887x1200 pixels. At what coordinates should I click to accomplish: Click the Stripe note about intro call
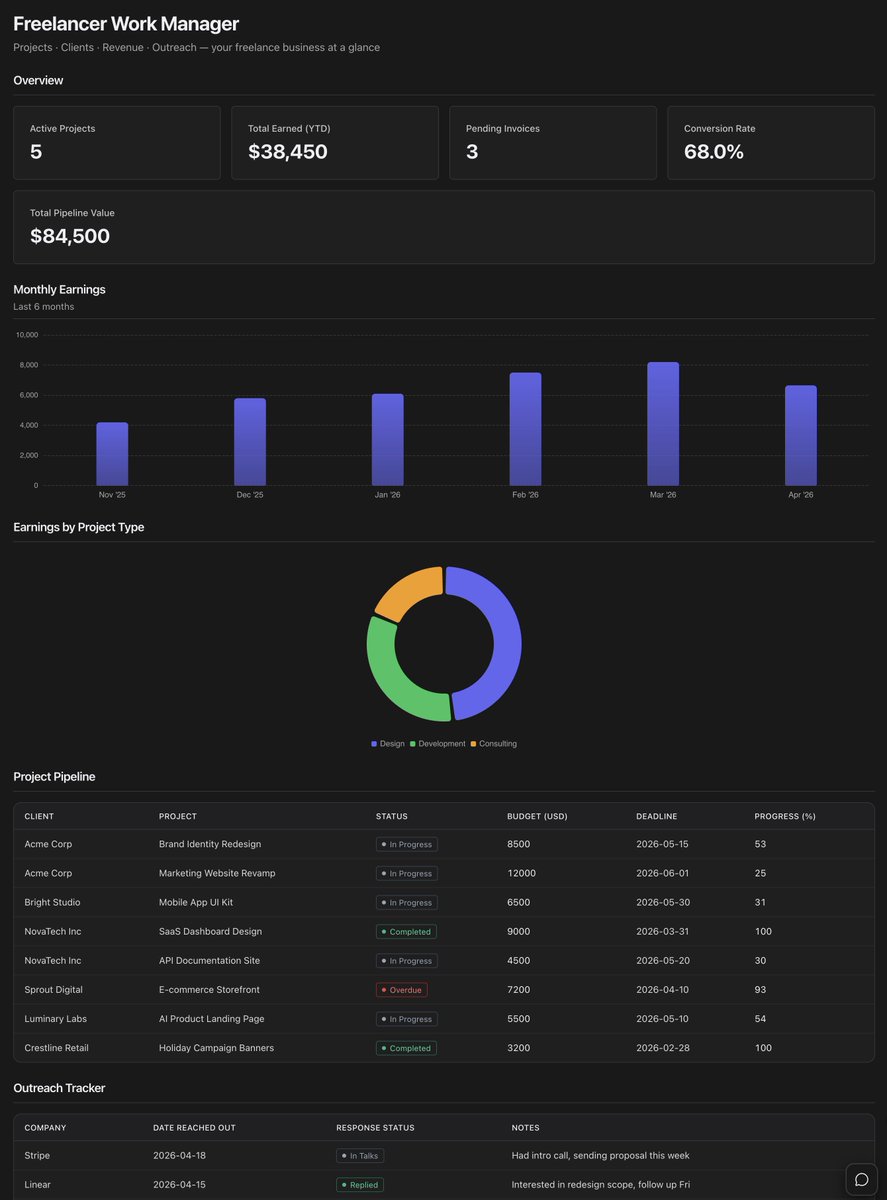(600, 1155)
